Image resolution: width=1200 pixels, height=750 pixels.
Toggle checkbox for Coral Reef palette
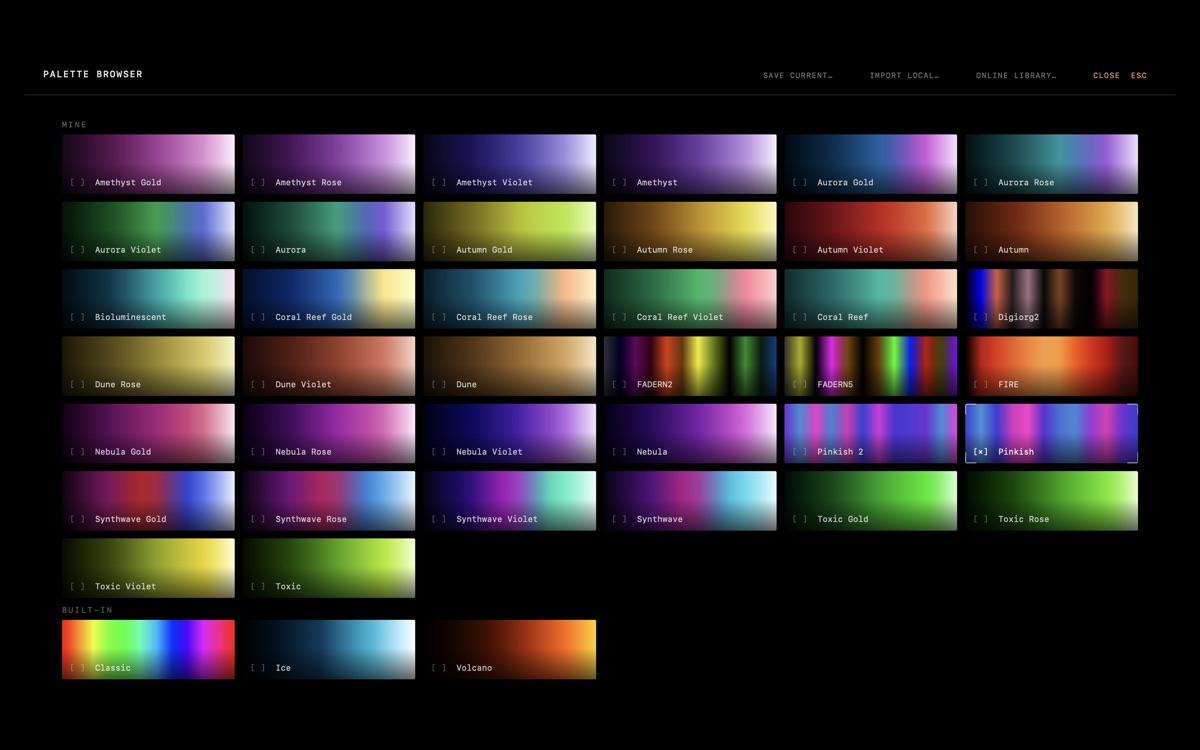tap(800, 317)
